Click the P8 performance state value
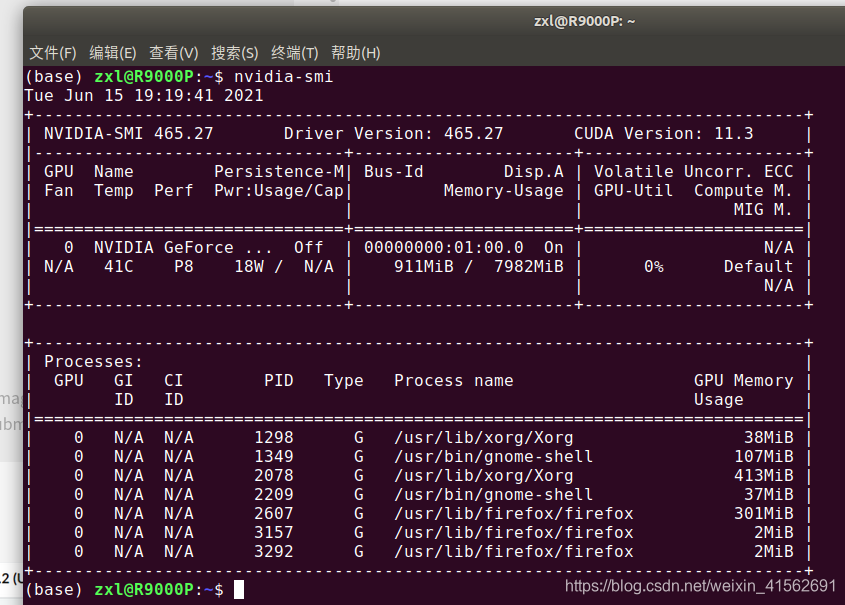845x605 pixels. (184, 267)
